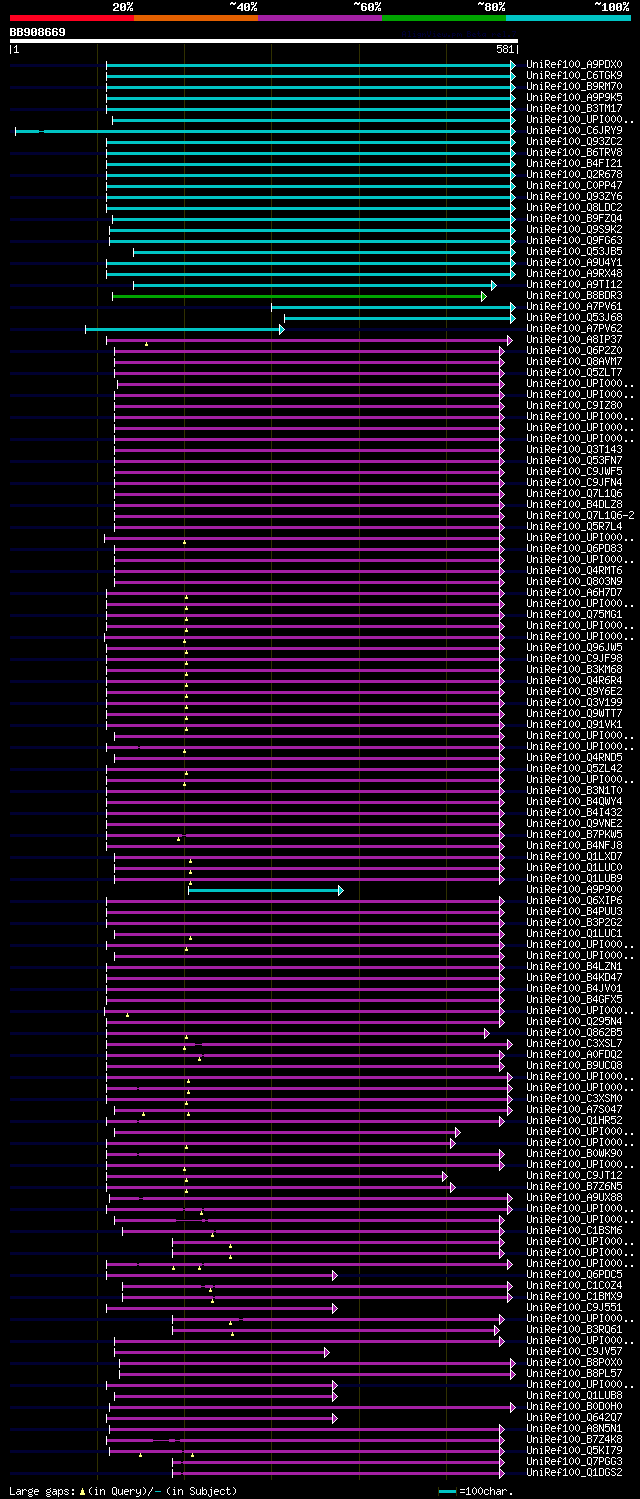The image size is (640, 1499).
Task: Select the hit label UniRef100_Q9Y6E2
Action: pos(574,692)
